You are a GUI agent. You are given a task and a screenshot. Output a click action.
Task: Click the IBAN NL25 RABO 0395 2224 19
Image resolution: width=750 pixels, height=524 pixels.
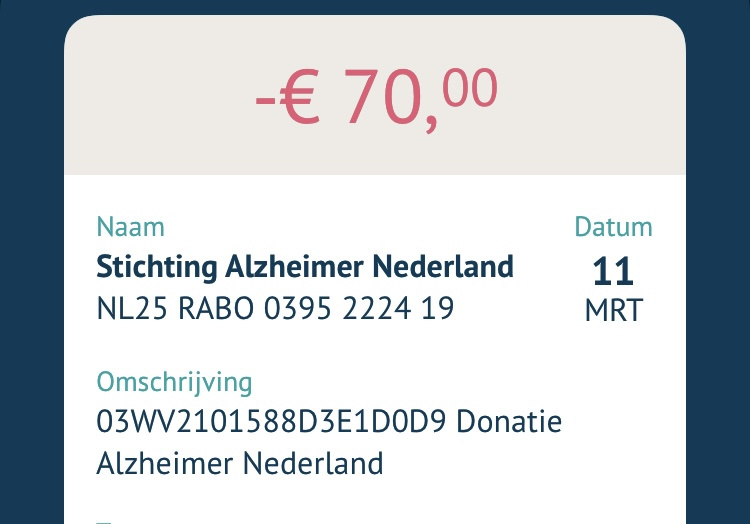pyautogui.click(x=275, y=308)
